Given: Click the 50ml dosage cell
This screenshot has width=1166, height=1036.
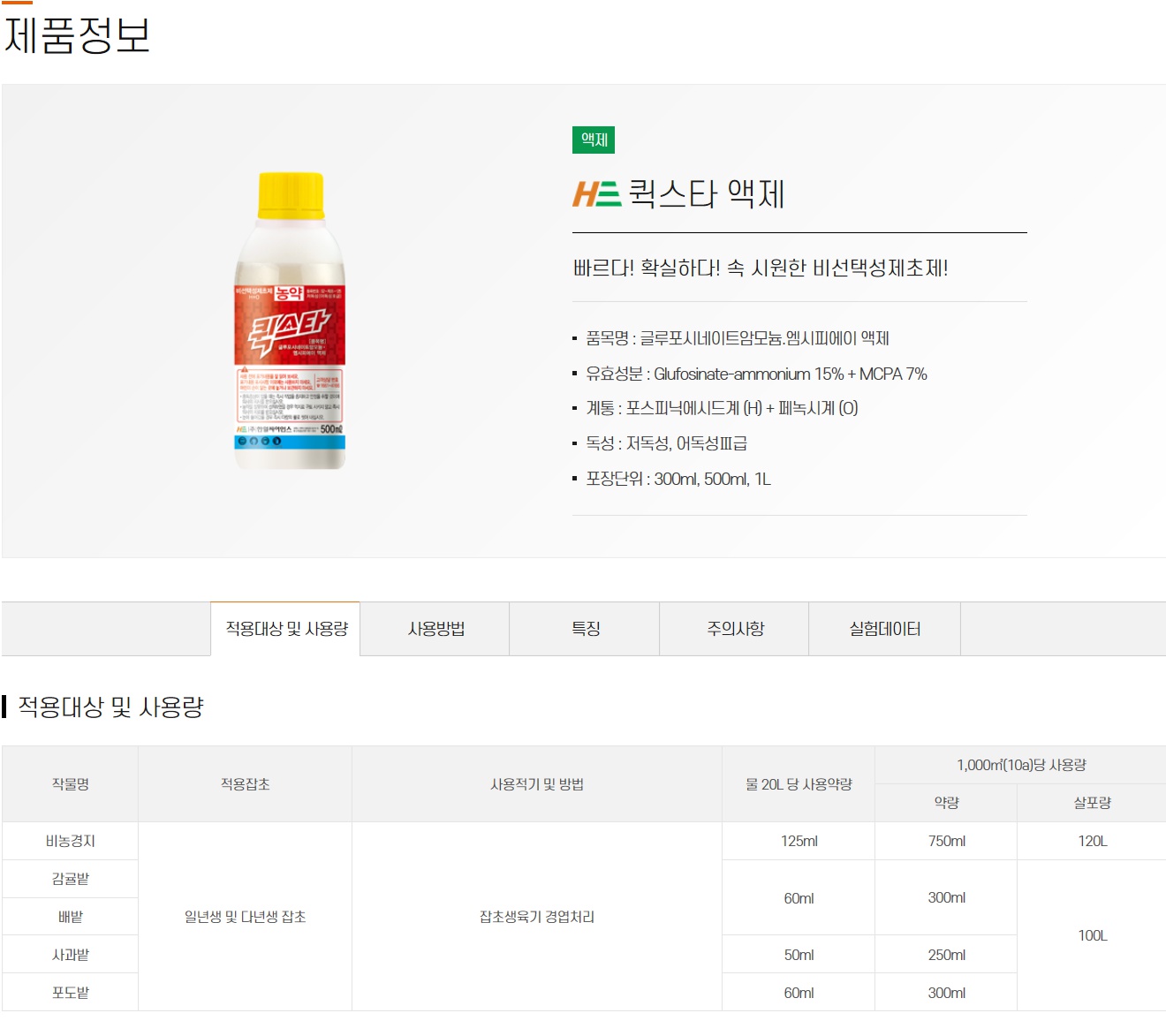Looking at the screenshot, I should (x=799, y=955).
